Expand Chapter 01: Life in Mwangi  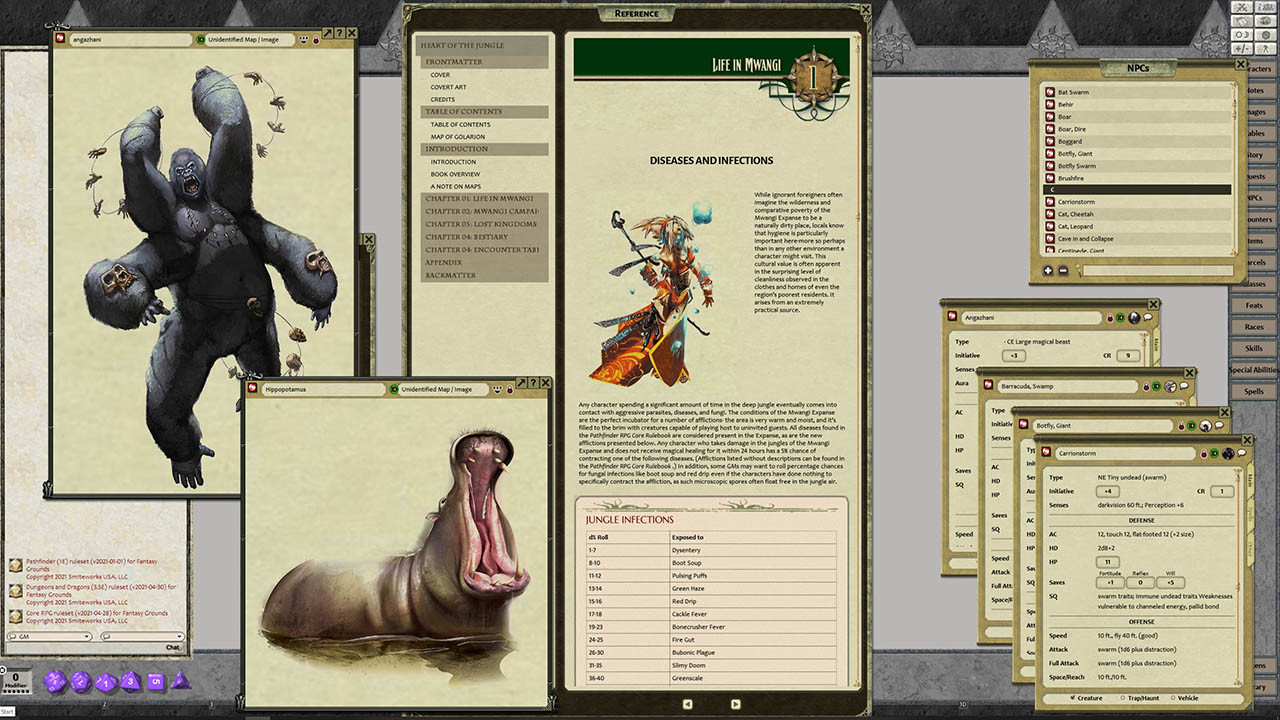pyautogui.click(x=482, y=199)
